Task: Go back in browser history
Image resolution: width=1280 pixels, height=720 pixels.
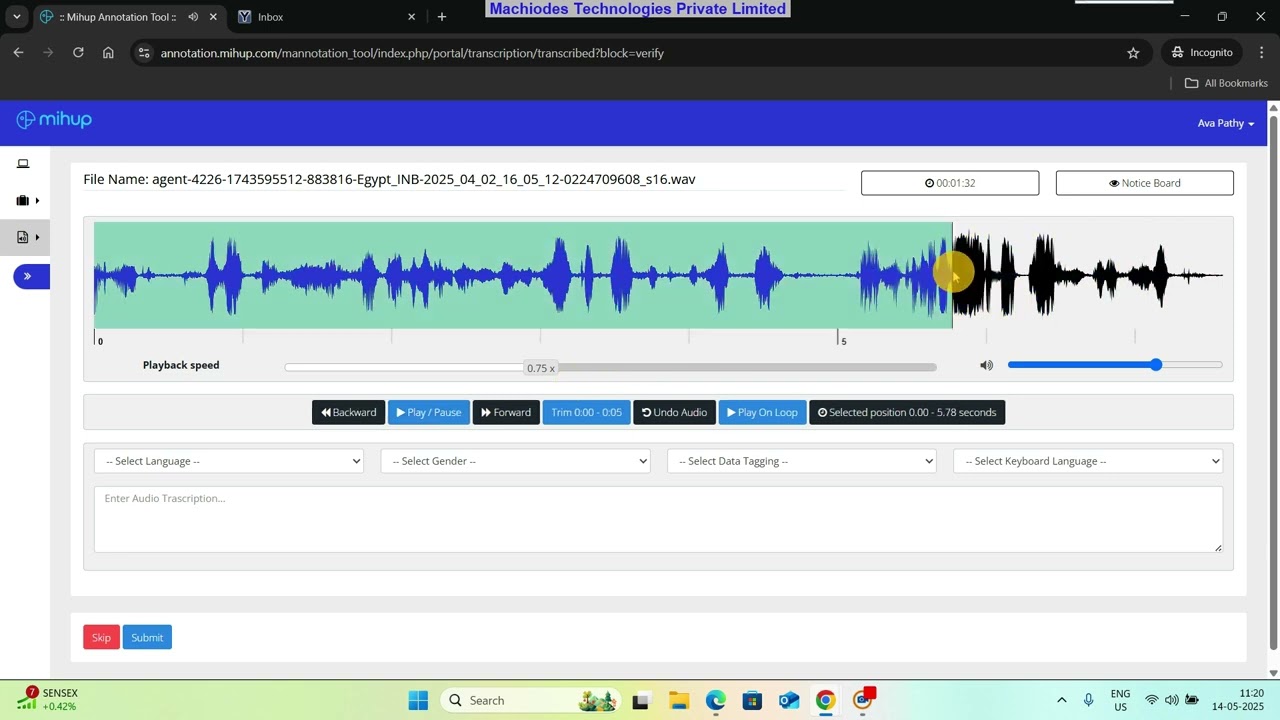Action: point(18,53)
